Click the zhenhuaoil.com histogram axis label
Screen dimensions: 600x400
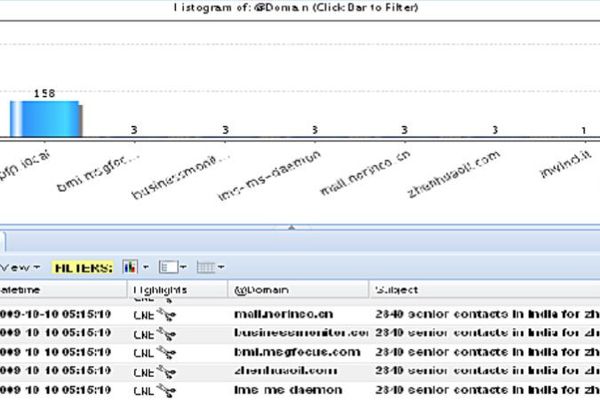tap(453, 174)
